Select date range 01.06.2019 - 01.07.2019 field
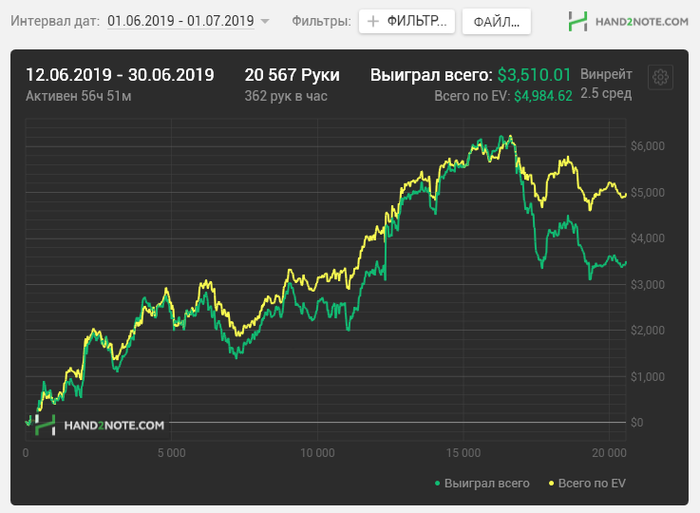700x513 pixels. 181,21
